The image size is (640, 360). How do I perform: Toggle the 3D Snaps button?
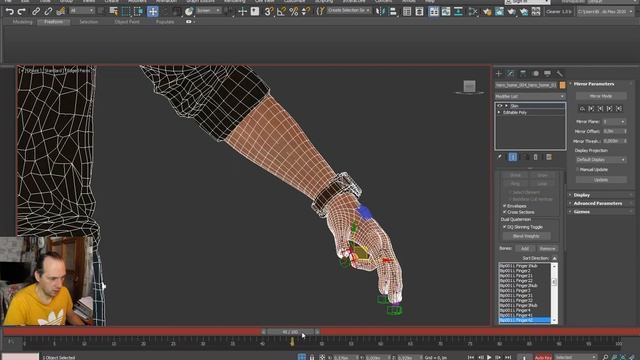coord(269,11)
